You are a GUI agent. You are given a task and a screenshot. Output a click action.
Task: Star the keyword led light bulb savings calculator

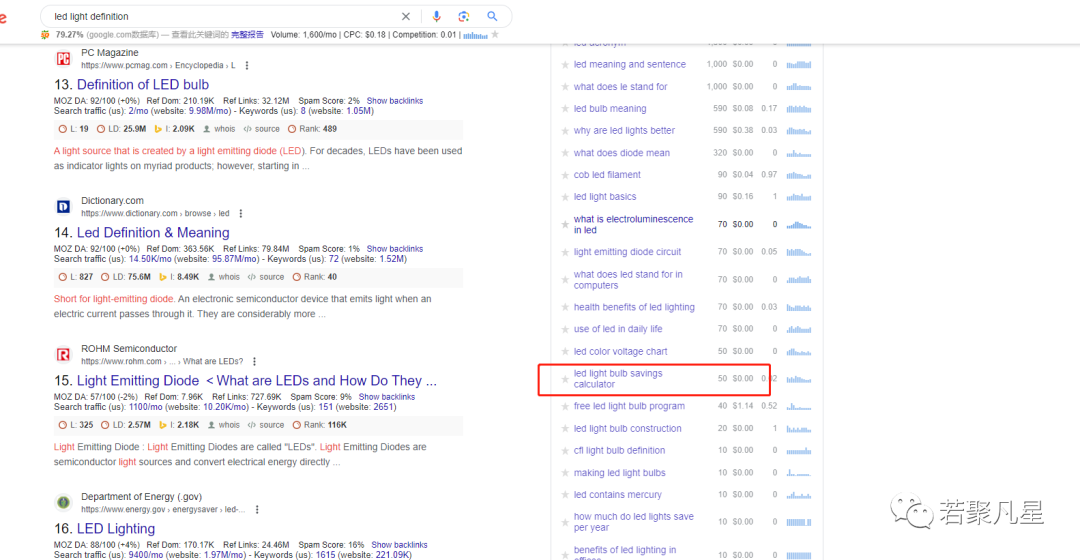tap(565, 379)
